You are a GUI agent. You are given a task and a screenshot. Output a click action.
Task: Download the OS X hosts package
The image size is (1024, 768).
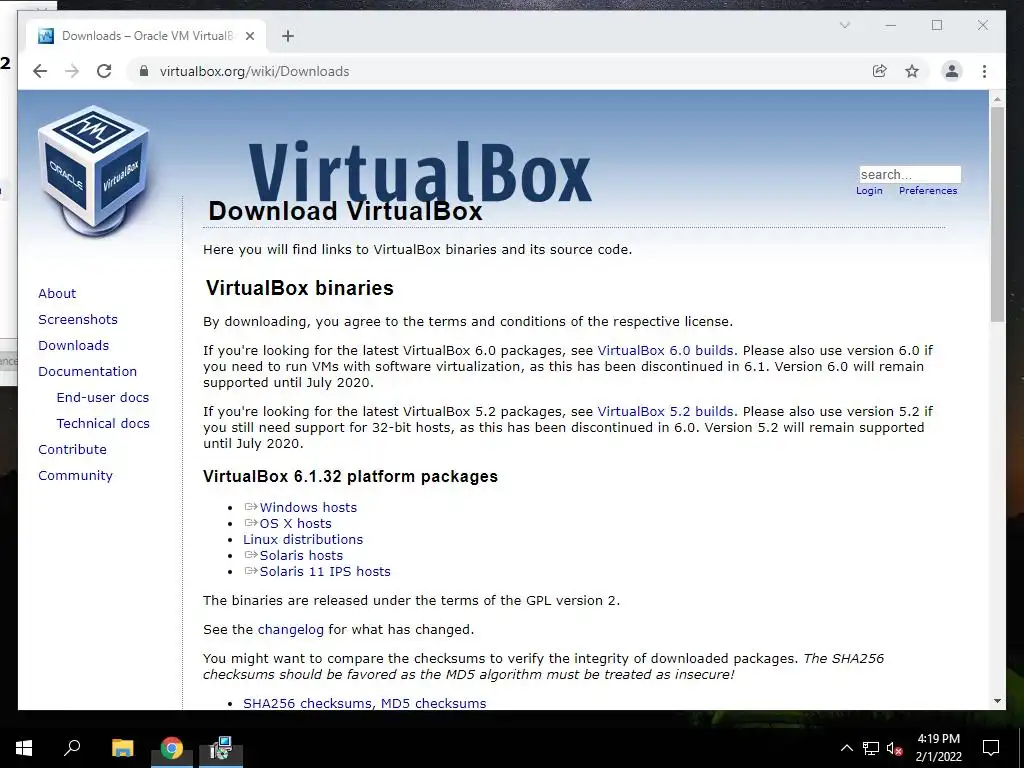click(x=295, y=524)
